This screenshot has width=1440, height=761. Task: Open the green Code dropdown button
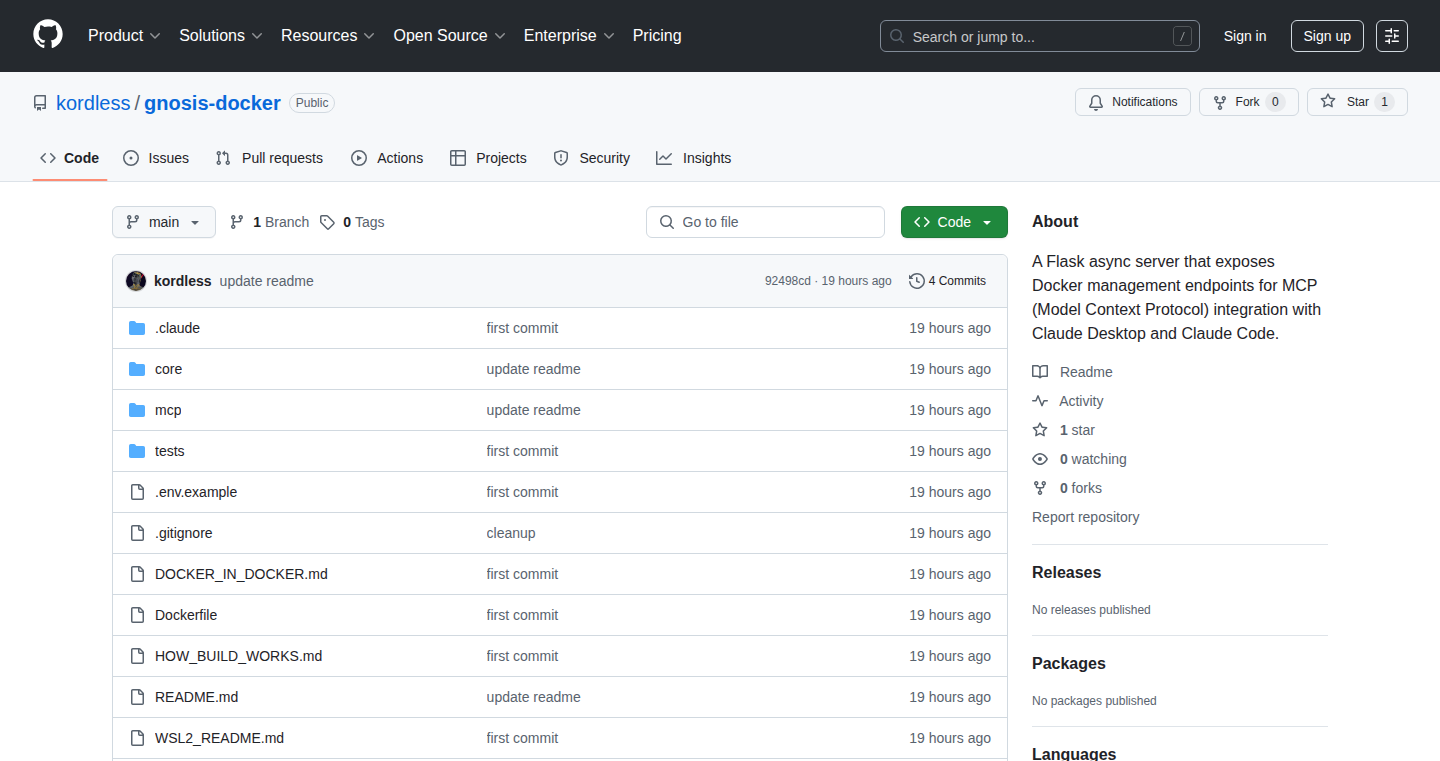954,222
